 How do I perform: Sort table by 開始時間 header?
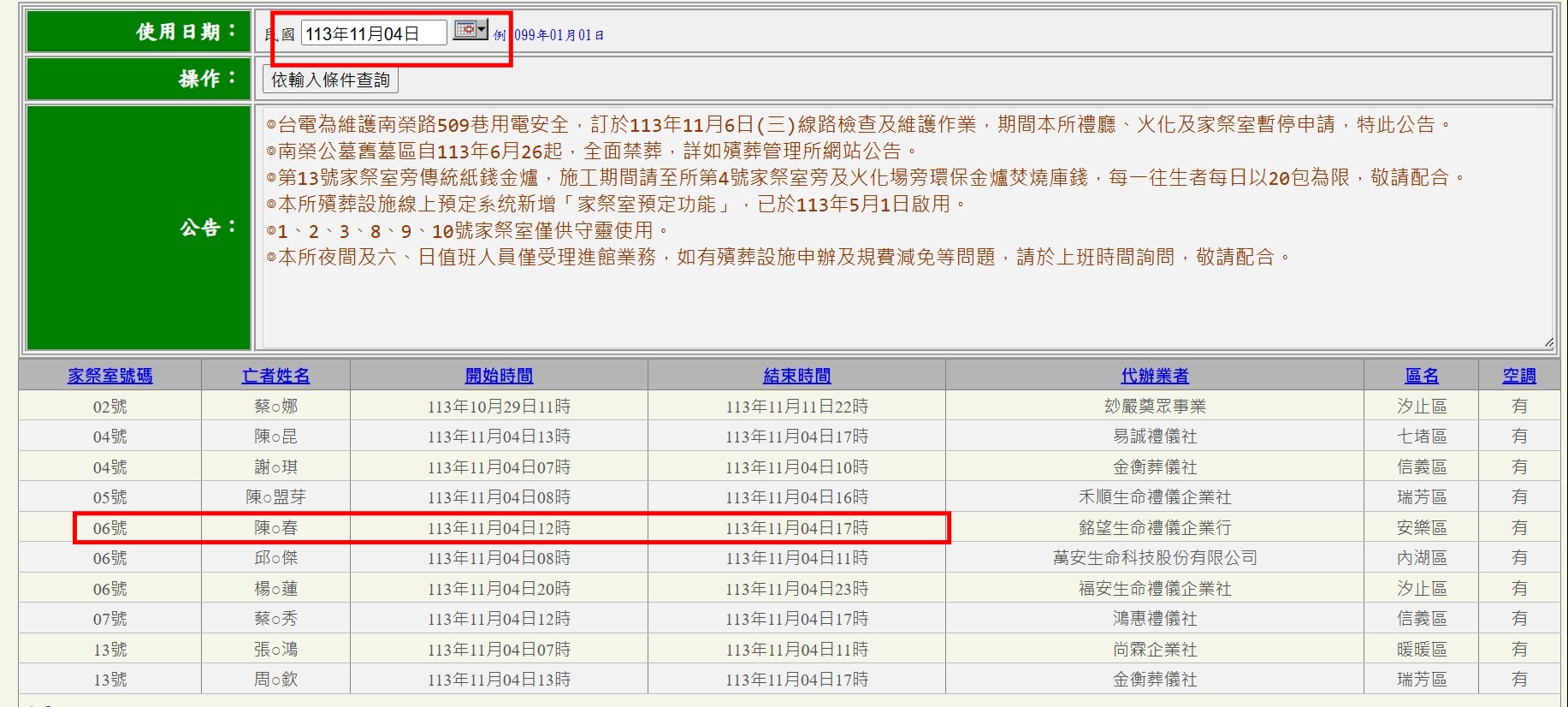(499, 376)
